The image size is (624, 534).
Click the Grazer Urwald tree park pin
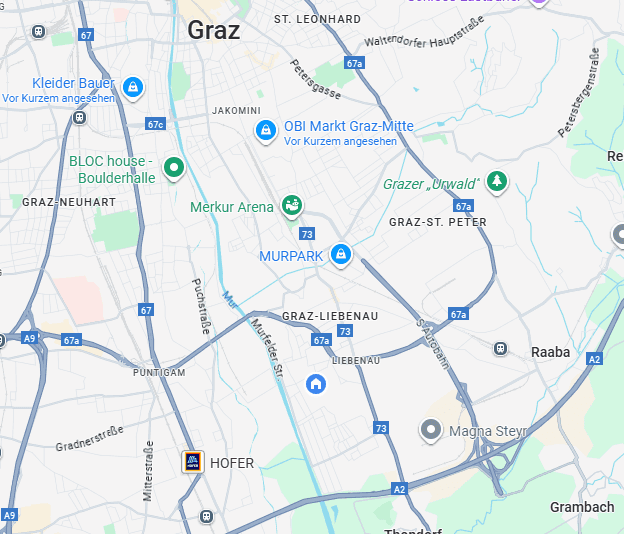(x=497, y=181)
